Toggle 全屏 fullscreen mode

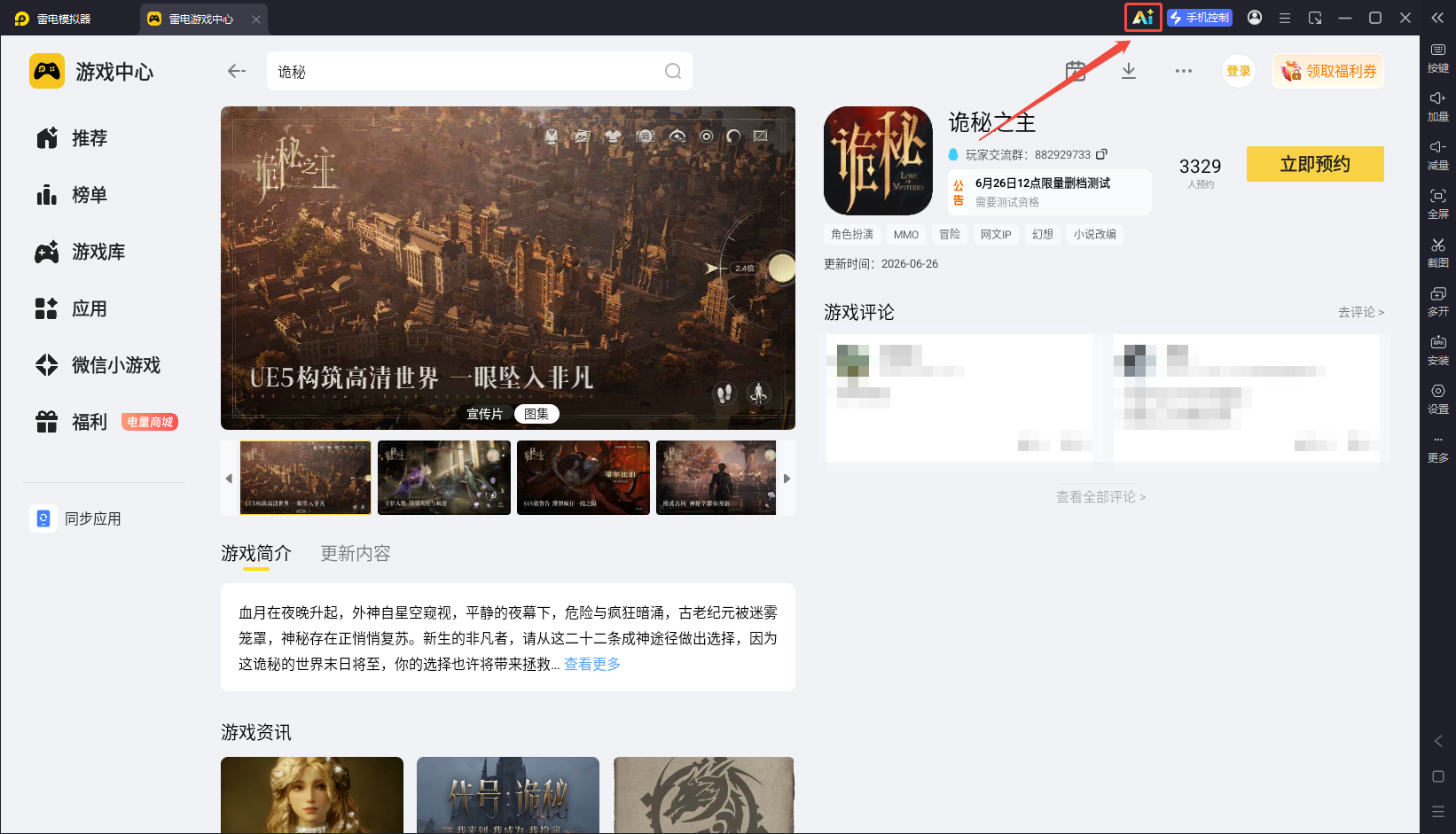click(1437, 205)
